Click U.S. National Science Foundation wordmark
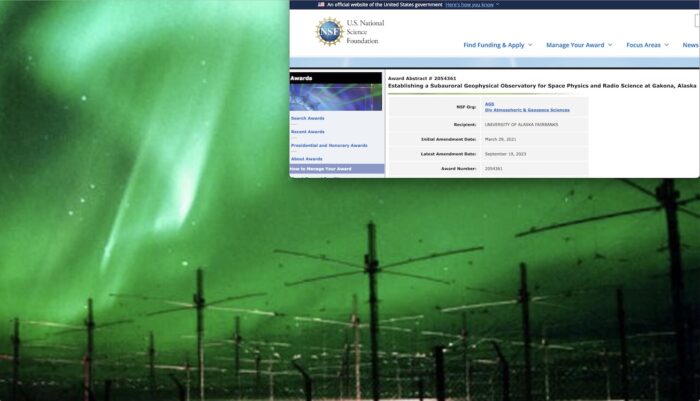The height and width of the screenshot is (401, 700). (x=365, y=32)
